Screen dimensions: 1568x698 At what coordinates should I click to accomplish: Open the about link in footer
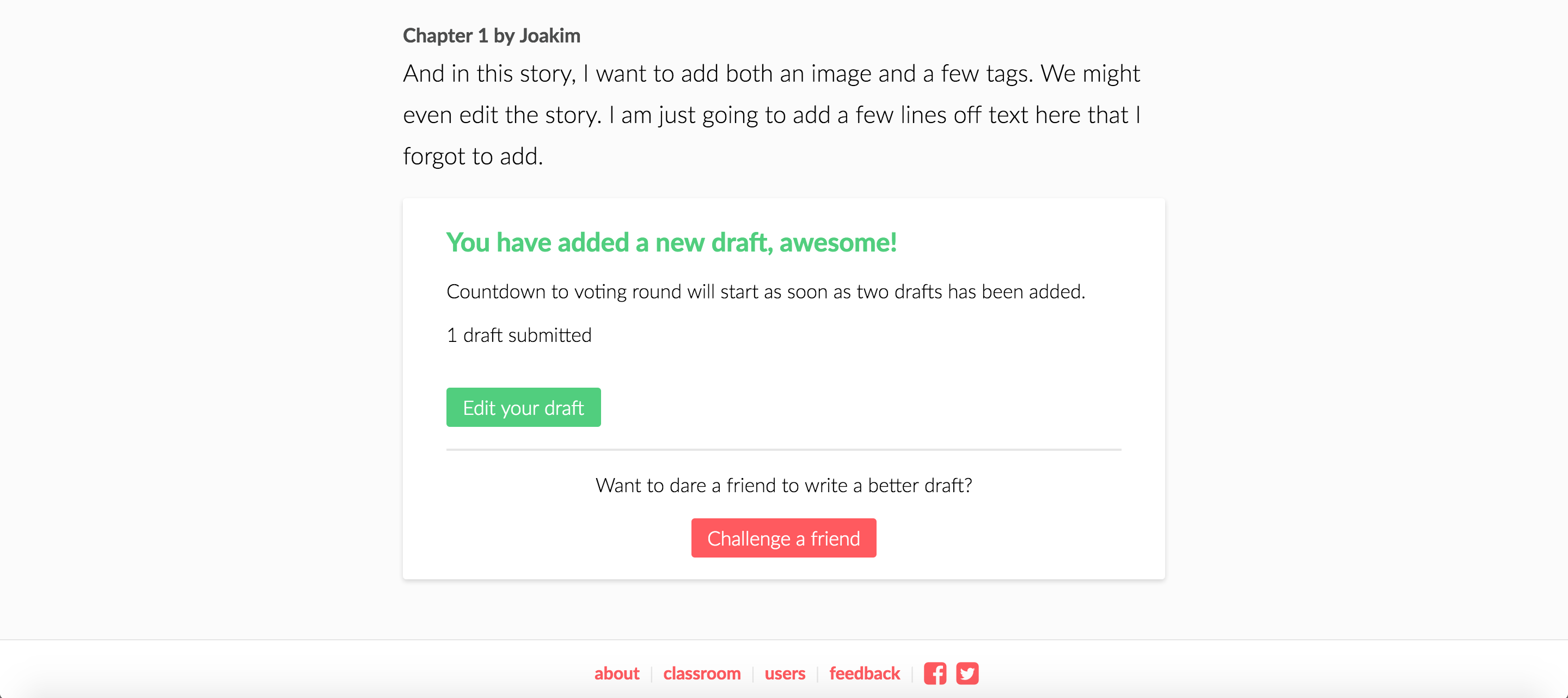coord(617,673)
